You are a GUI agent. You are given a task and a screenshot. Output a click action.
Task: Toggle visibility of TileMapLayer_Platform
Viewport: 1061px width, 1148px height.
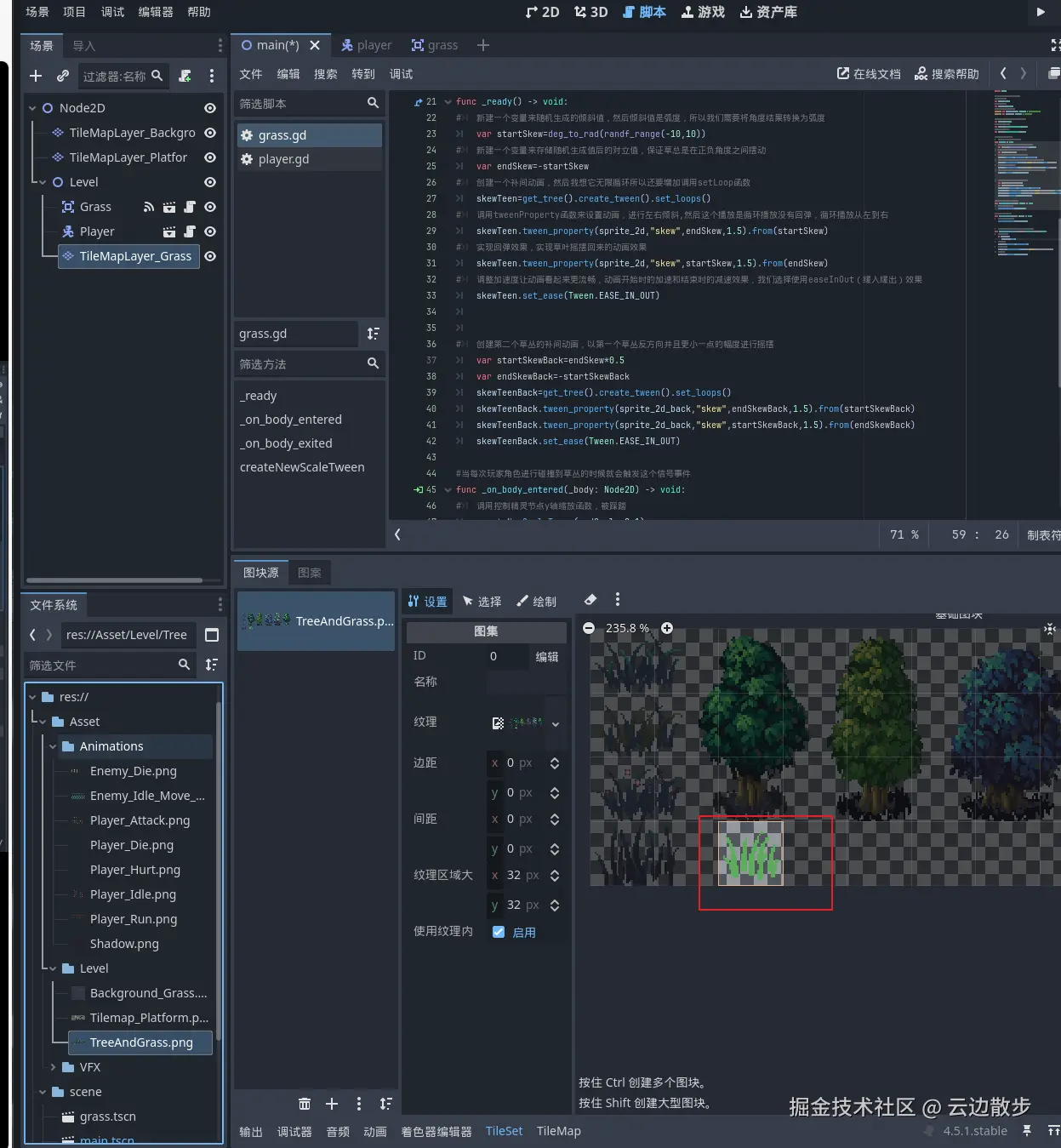tap(210, 157)
